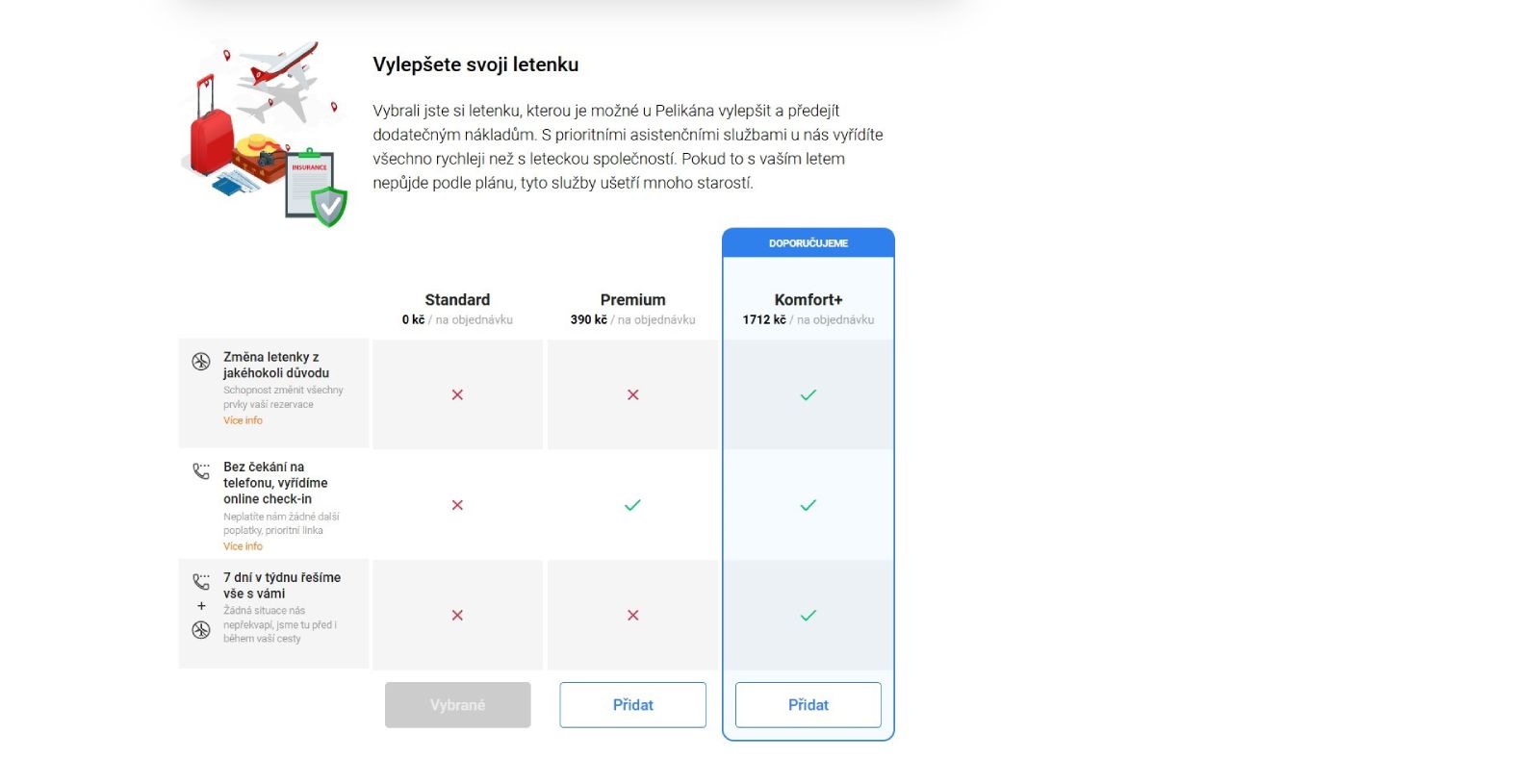Select the Premium column header
This screenshot has height=784, width=1540.
632,300
